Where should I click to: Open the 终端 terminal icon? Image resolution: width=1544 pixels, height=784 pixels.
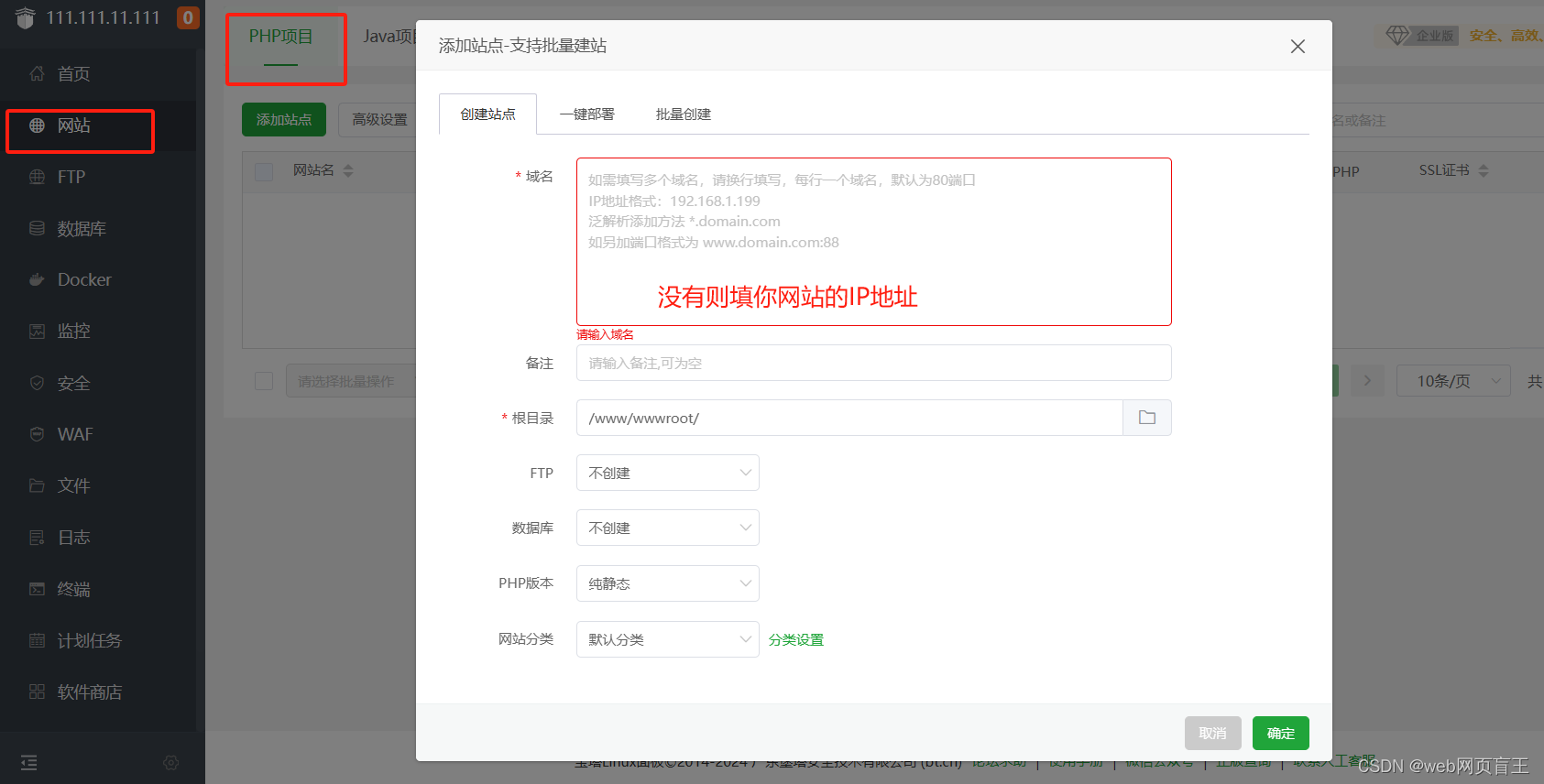tap(37, 589)
